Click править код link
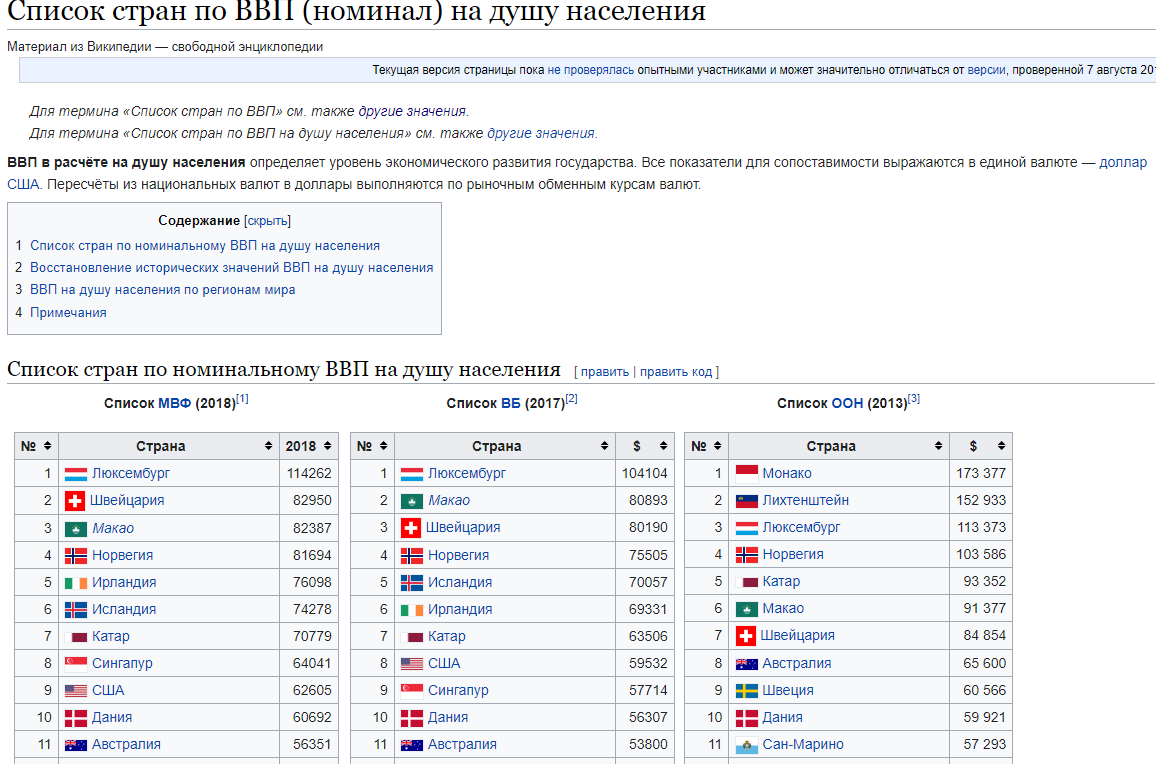1156x764 pixels. (x=676, y=372)
